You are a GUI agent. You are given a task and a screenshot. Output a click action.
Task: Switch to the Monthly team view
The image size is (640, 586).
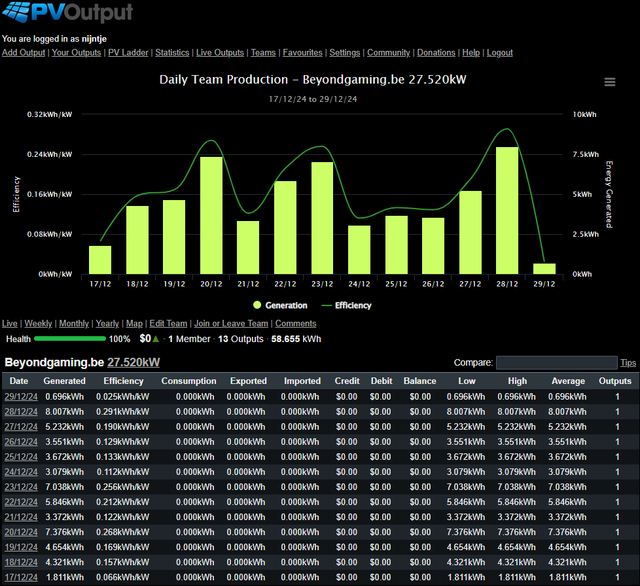pyautogui.click(x=74, y=324)
